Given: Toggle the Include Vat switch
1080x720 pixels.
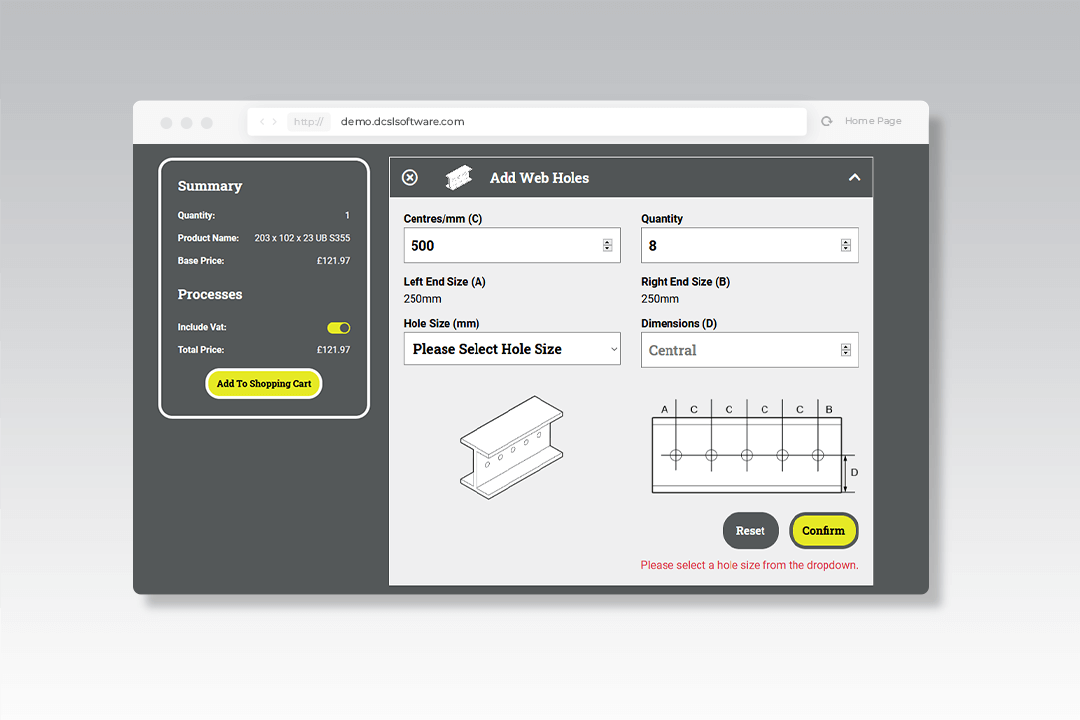Looking at the screenshot, I should (338, 328).
